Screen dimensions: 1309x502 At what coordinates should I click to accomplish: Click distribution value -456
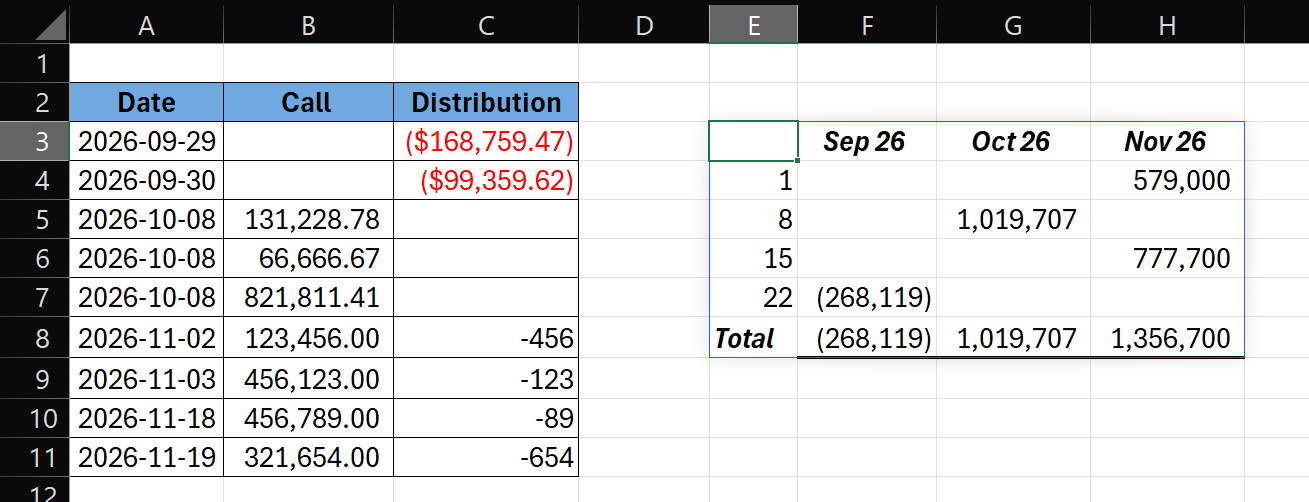coord(486,338)
